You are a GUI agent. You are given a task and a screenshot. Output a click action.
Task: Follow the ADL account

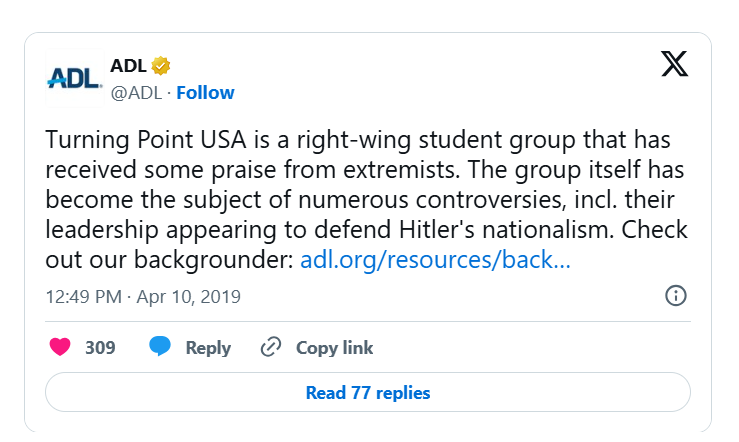tap(205, 93)
